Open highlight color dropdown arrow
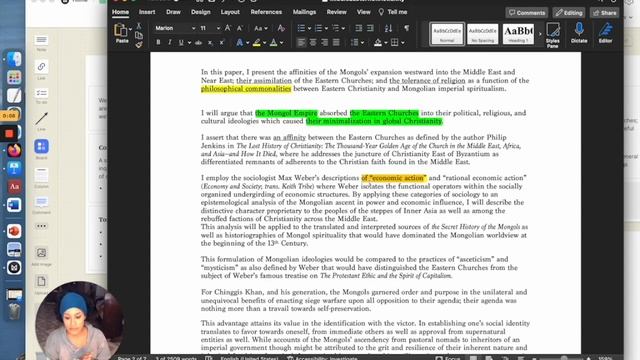640x360 pixels. coord(264,43)
